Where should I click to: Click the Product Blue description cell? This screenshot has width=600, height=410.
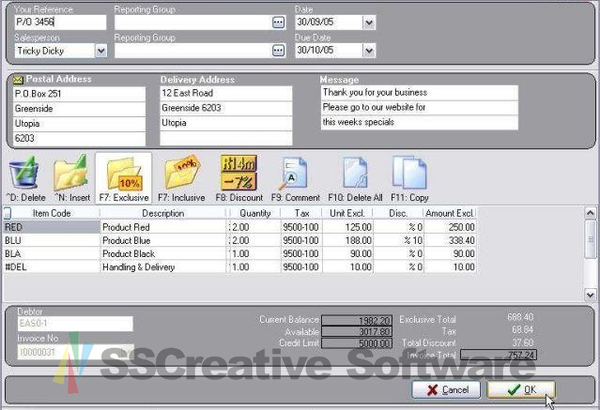point(163,241)
